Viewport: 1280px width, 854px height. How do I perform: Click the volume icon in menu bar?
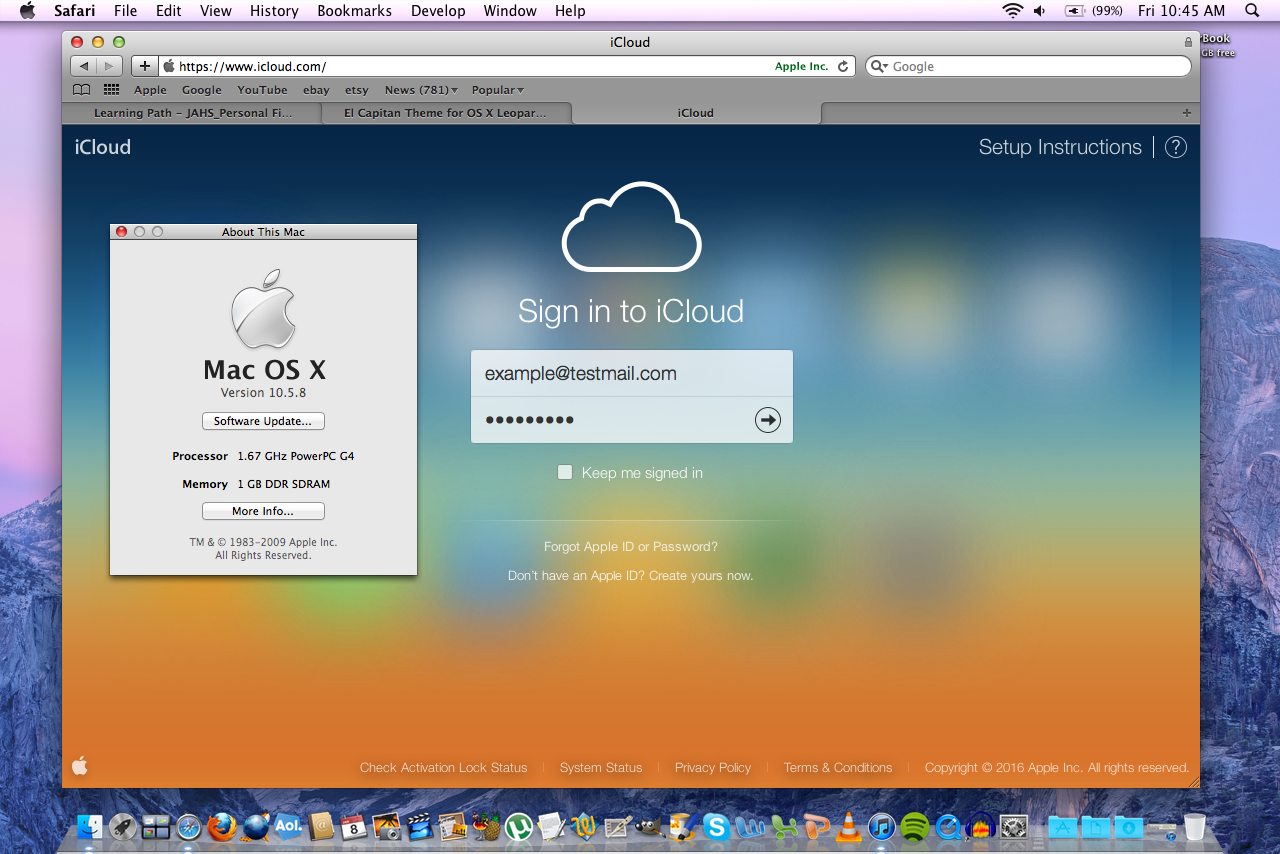coord(1039,11)
